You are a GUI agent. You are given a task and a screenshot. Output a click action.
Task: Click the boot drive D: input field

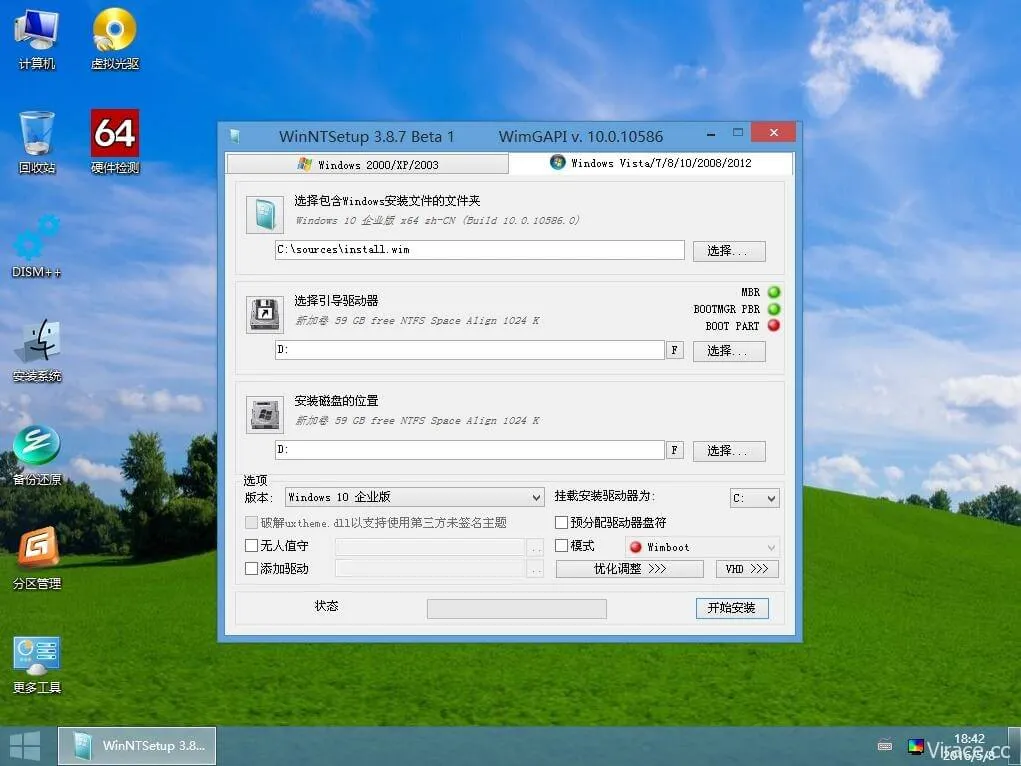coord(469,350)
